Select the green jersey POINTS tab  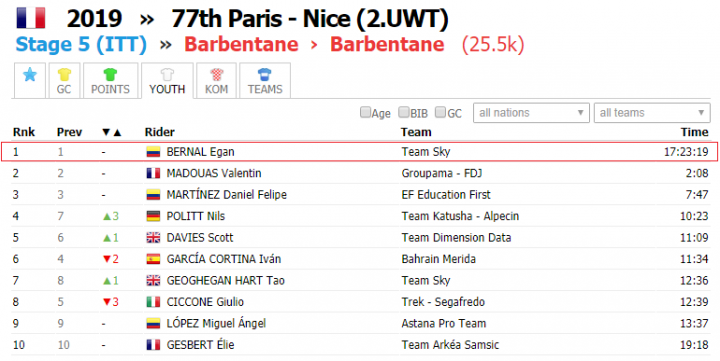[110, 80]
